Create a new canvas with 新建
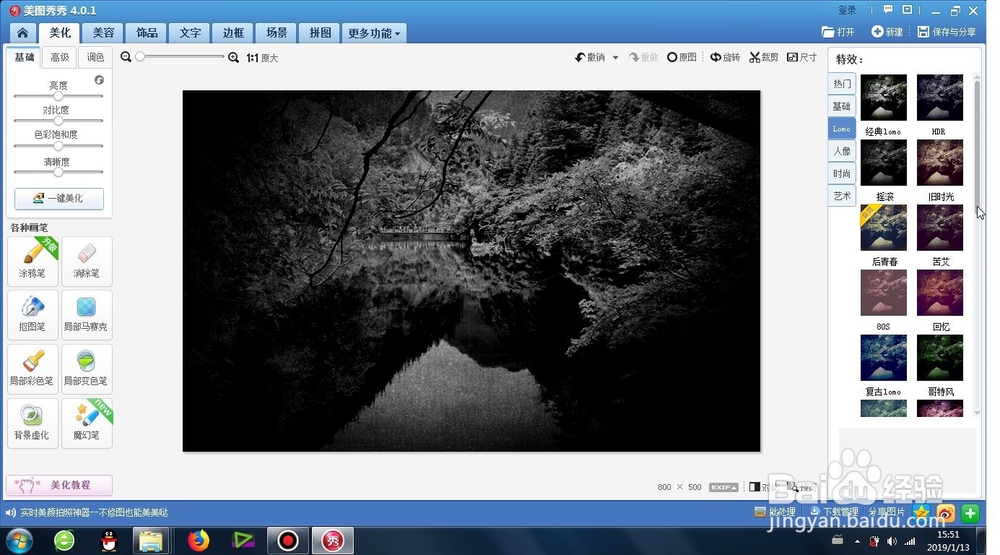 click(887, 32)
